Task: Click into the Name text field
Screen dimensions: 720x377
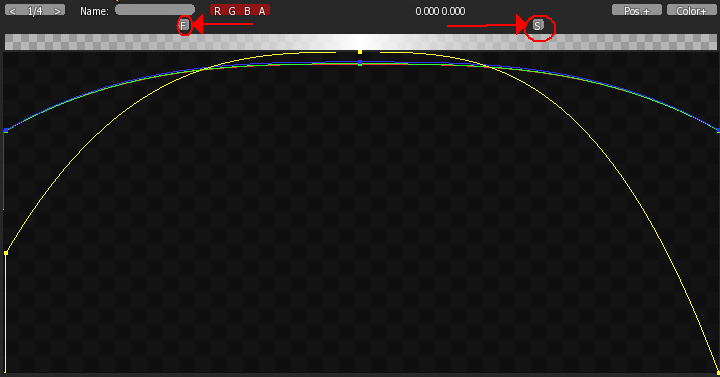Action: (x=155, y=10)
